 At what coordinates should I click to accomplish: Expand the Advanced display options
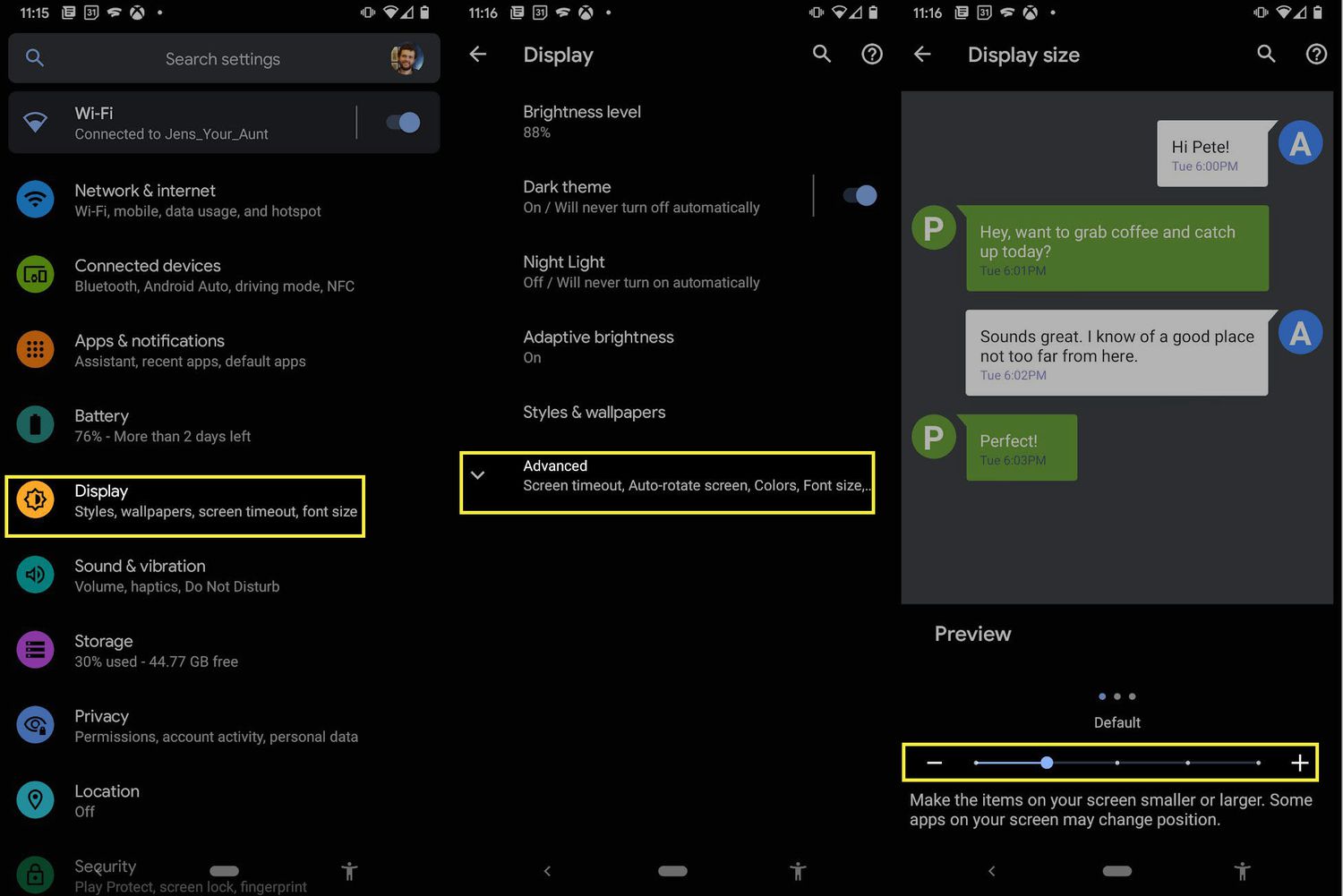[x=666, y=482]
